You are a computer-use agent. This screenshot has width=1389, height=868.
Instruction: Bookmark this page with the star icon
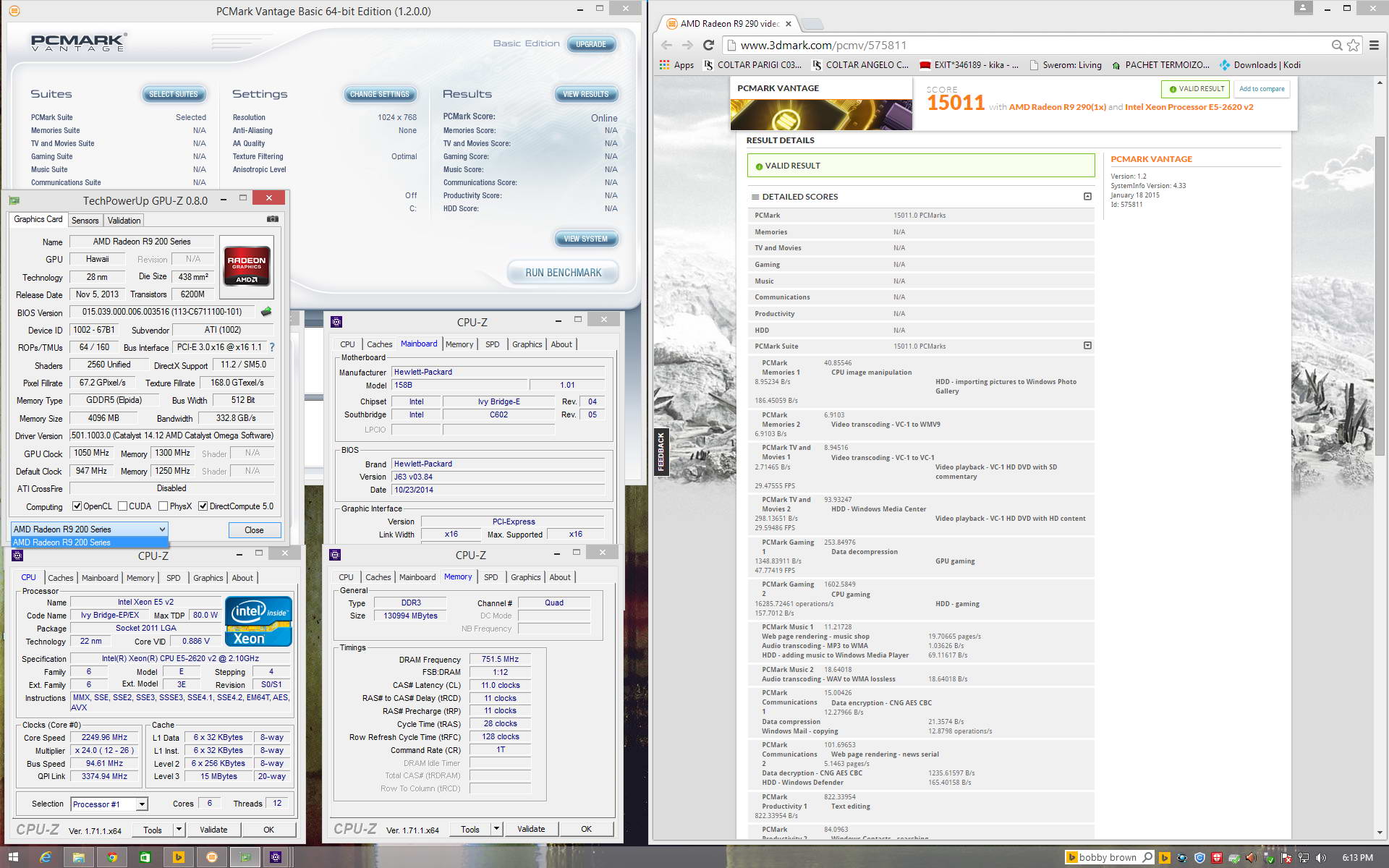click(1354, 45)
